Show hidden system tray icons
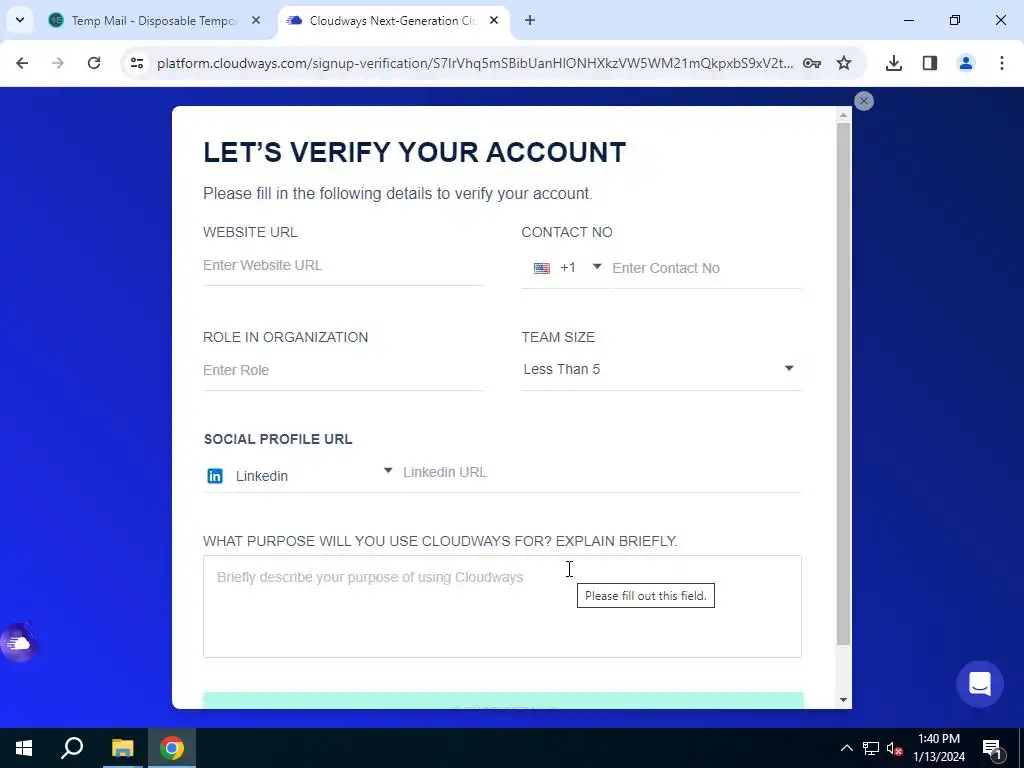 tap(846, 748)
